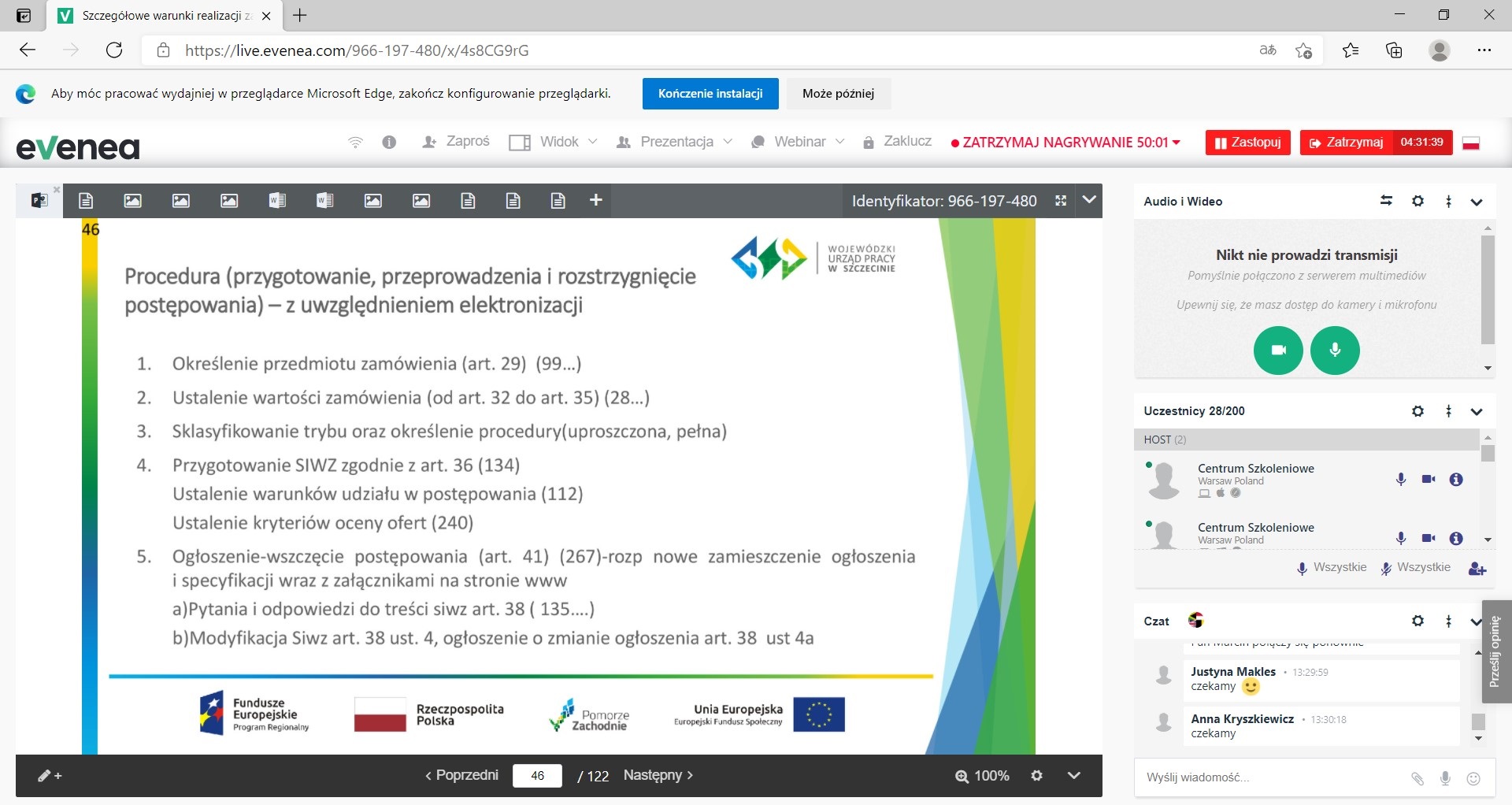Open the connection status wifi icon
The width and height of the screenshot is (1512, 805).
click(x=356, y=143)
